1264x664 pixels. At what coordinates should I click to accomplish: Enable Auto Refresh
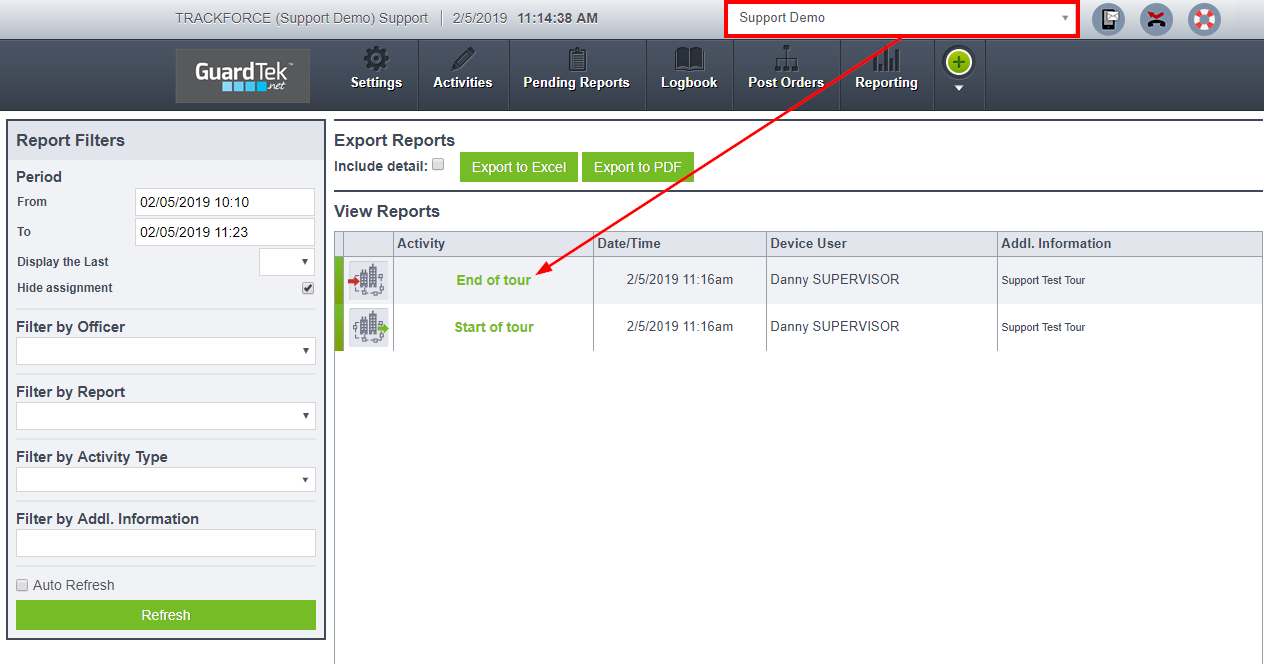[22, 585]
